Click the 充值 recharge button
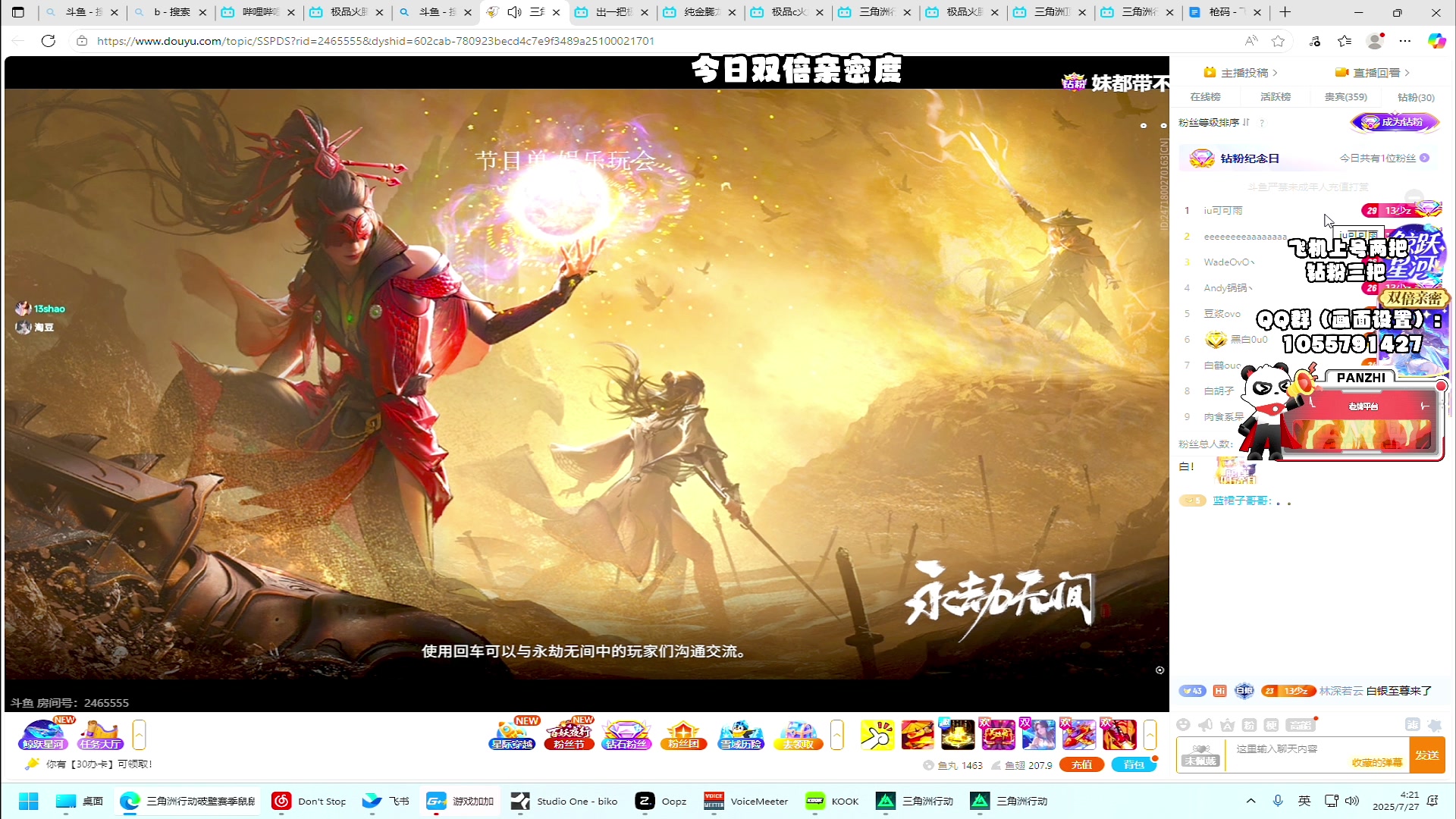The height and width of the screenshot is (819, 1456). pos(1081,764)
